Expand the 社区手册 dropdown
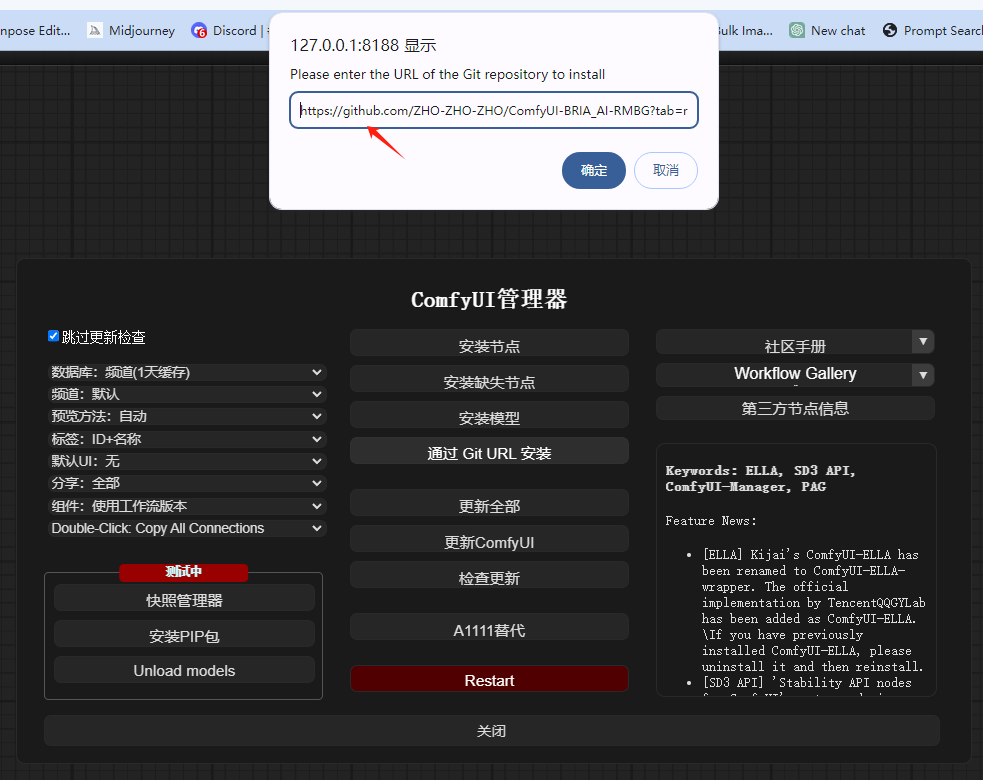This screenshot has height=780, width=983. pos(921,342)
